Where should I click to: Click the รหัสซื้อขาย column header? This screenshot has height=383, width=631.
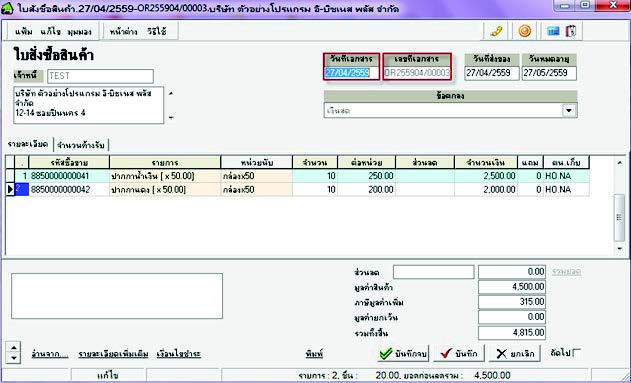click(x=69, y=162)
